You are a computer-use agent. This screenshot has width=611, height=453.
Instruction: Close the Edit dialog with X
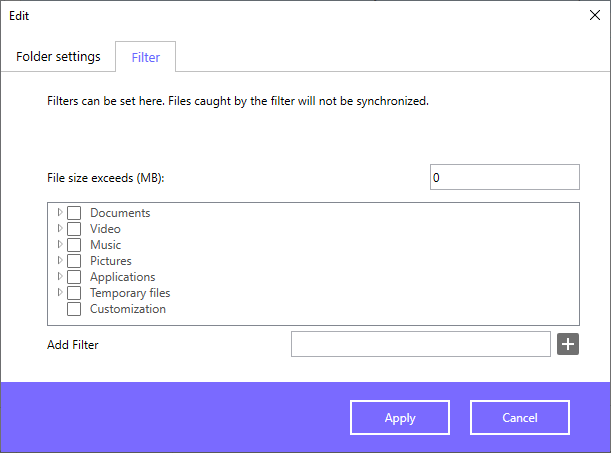(x=595, y=15)
